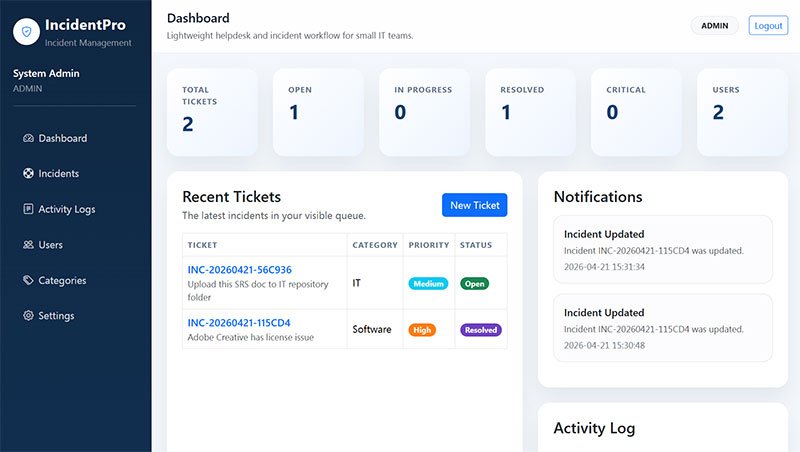Open the first Incident Updated notification
Image resolution: width=800 pixels, height=452 pixels.
tap(663, 249)
